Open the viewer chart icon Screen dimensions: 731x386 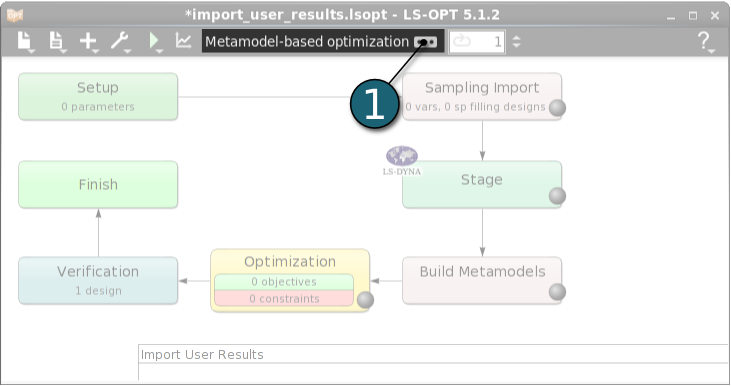pyautogui.click(x=183, y=41)
